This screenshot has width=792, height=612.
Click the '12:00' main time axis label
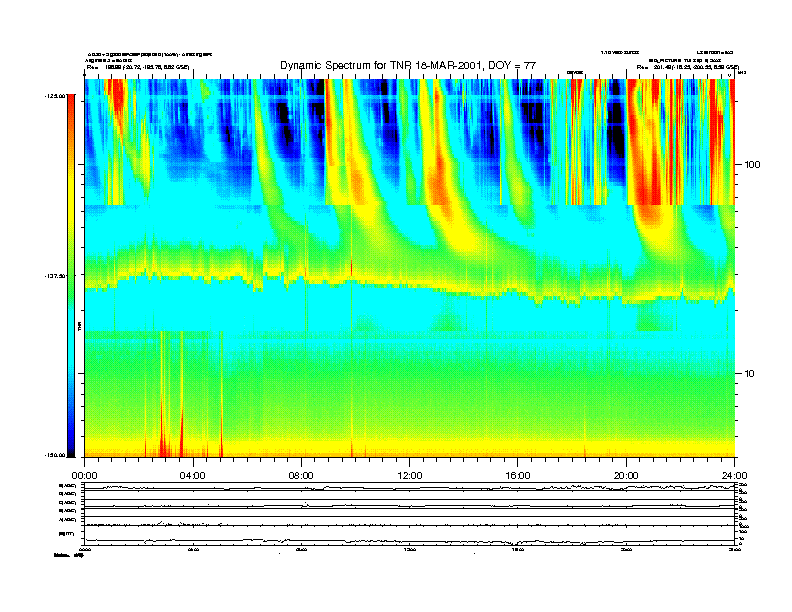410,476
